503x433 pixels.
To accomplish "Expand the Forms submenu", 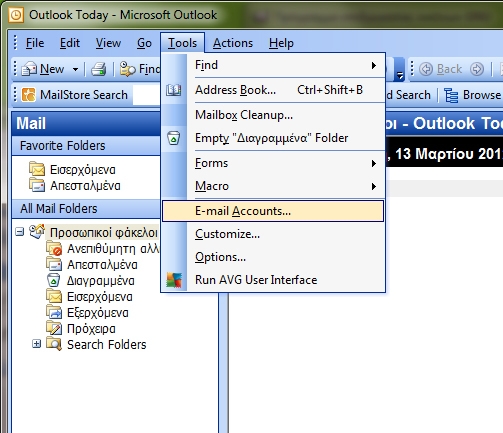I will [374, 163].
